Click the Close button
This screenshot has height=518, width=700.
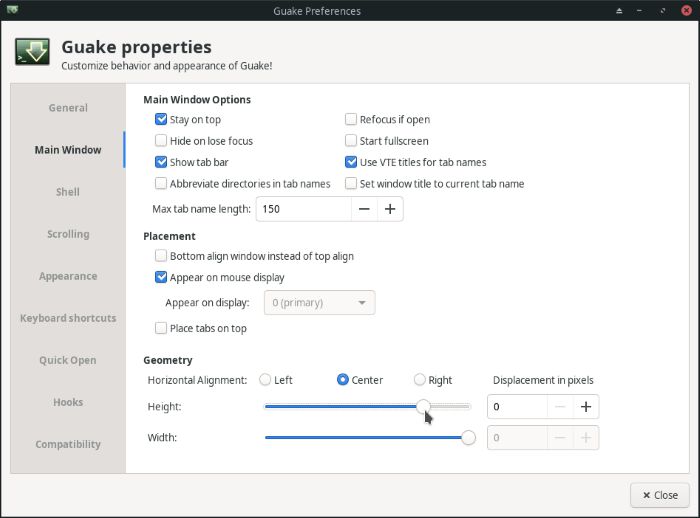coord(660,495)
